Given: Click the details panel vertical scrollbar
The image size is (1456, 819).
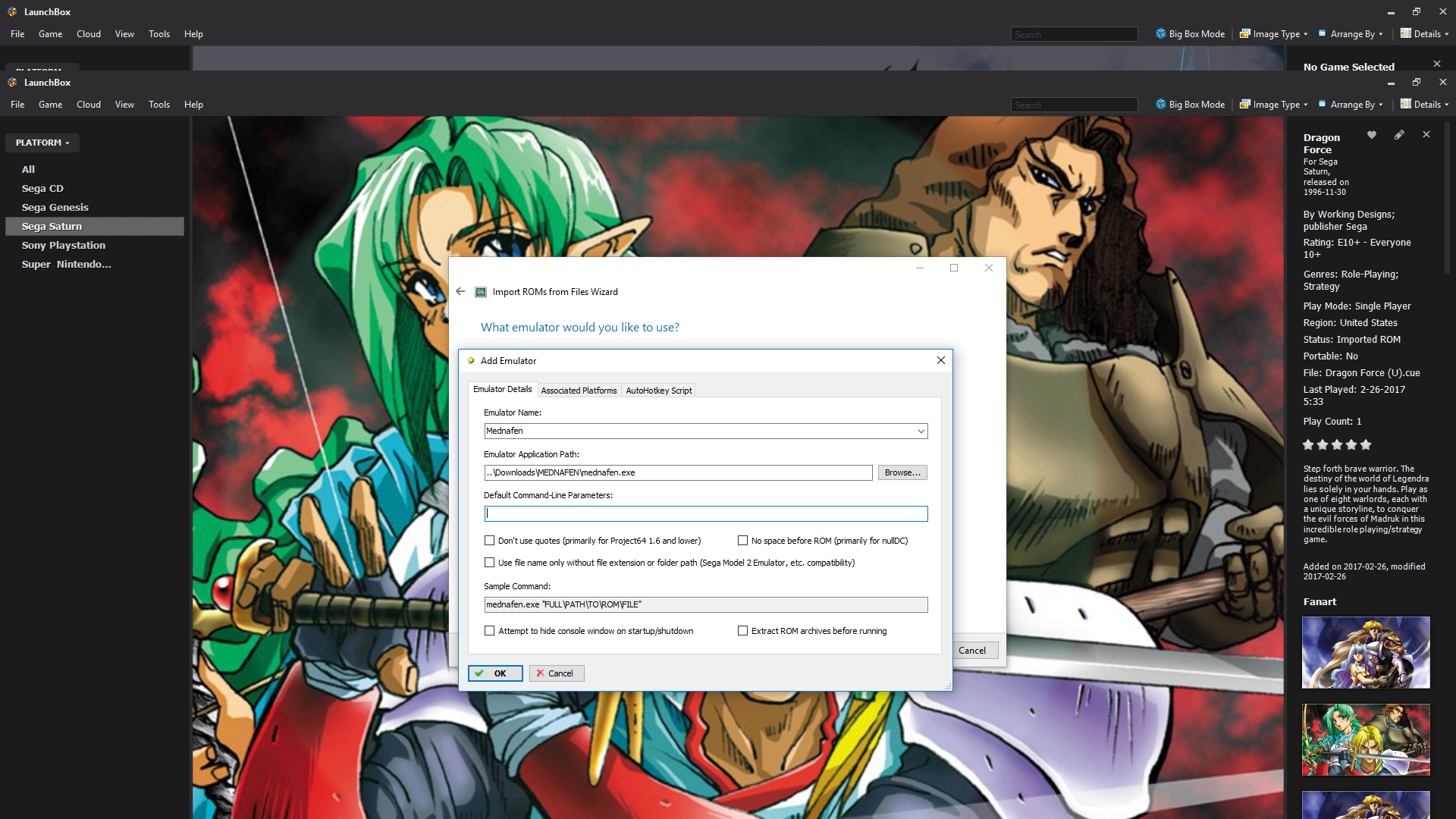Looking at the screenshot, I should coord(1447,197).
